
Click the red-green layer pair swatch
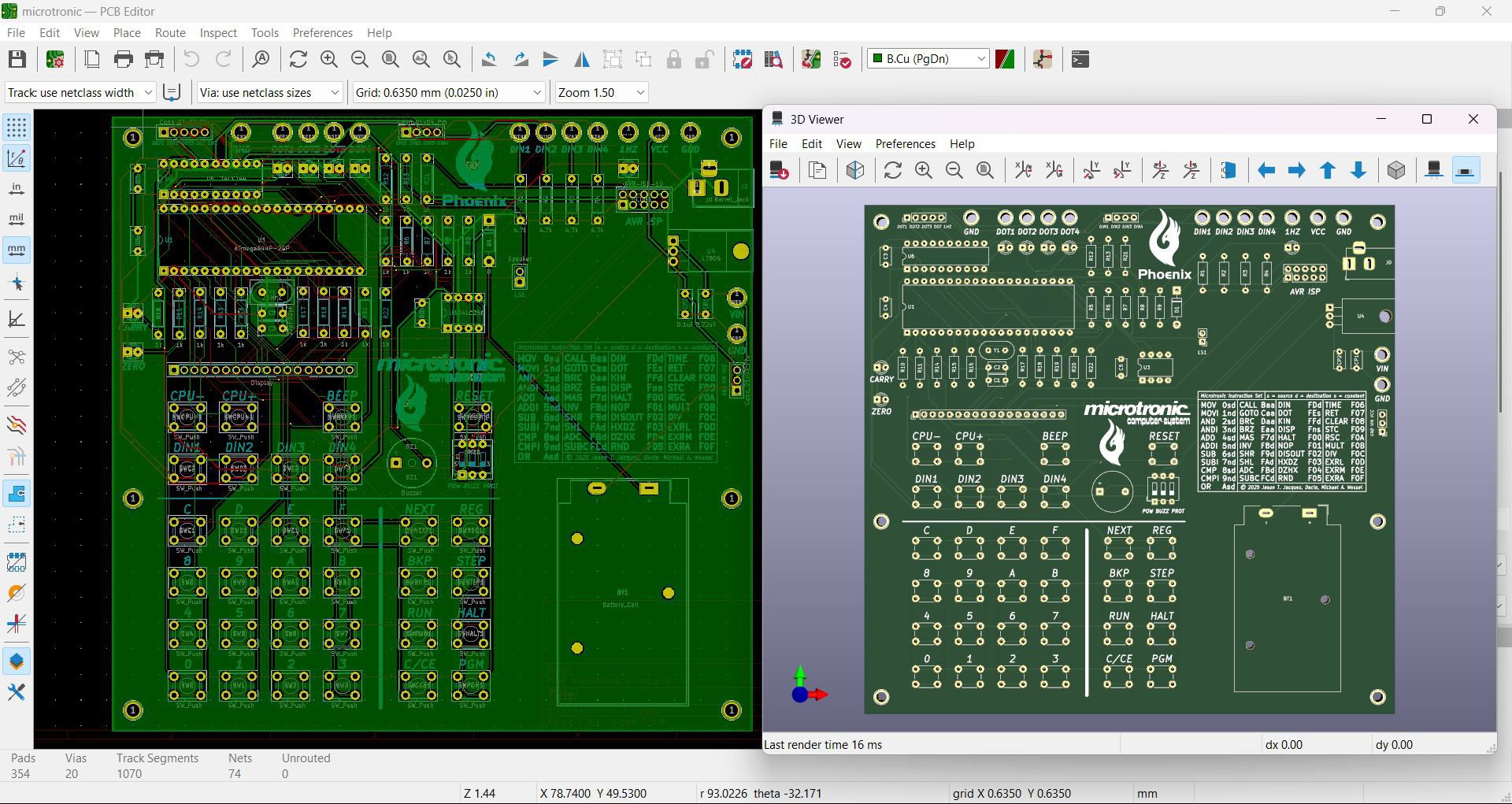(1005, 59)
